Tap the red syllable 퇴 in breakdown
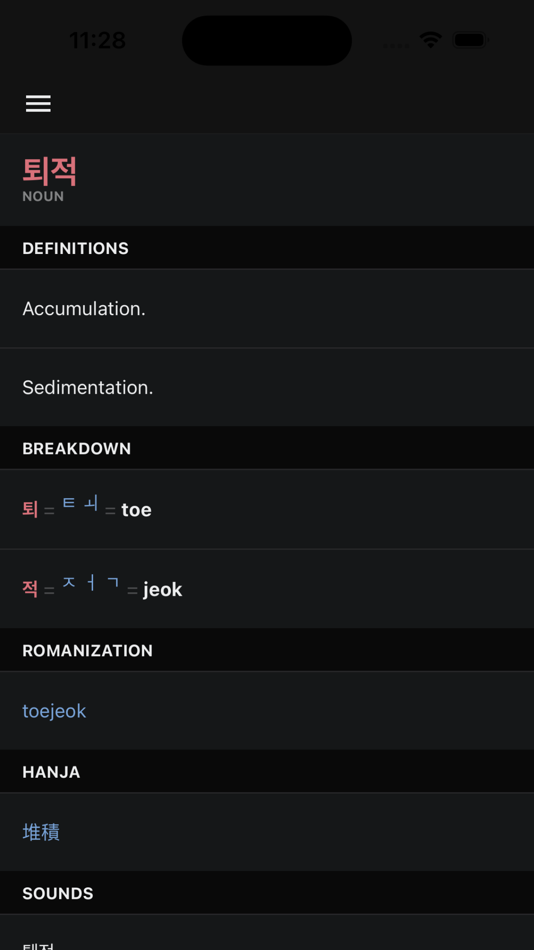 (x=30, y=510)
